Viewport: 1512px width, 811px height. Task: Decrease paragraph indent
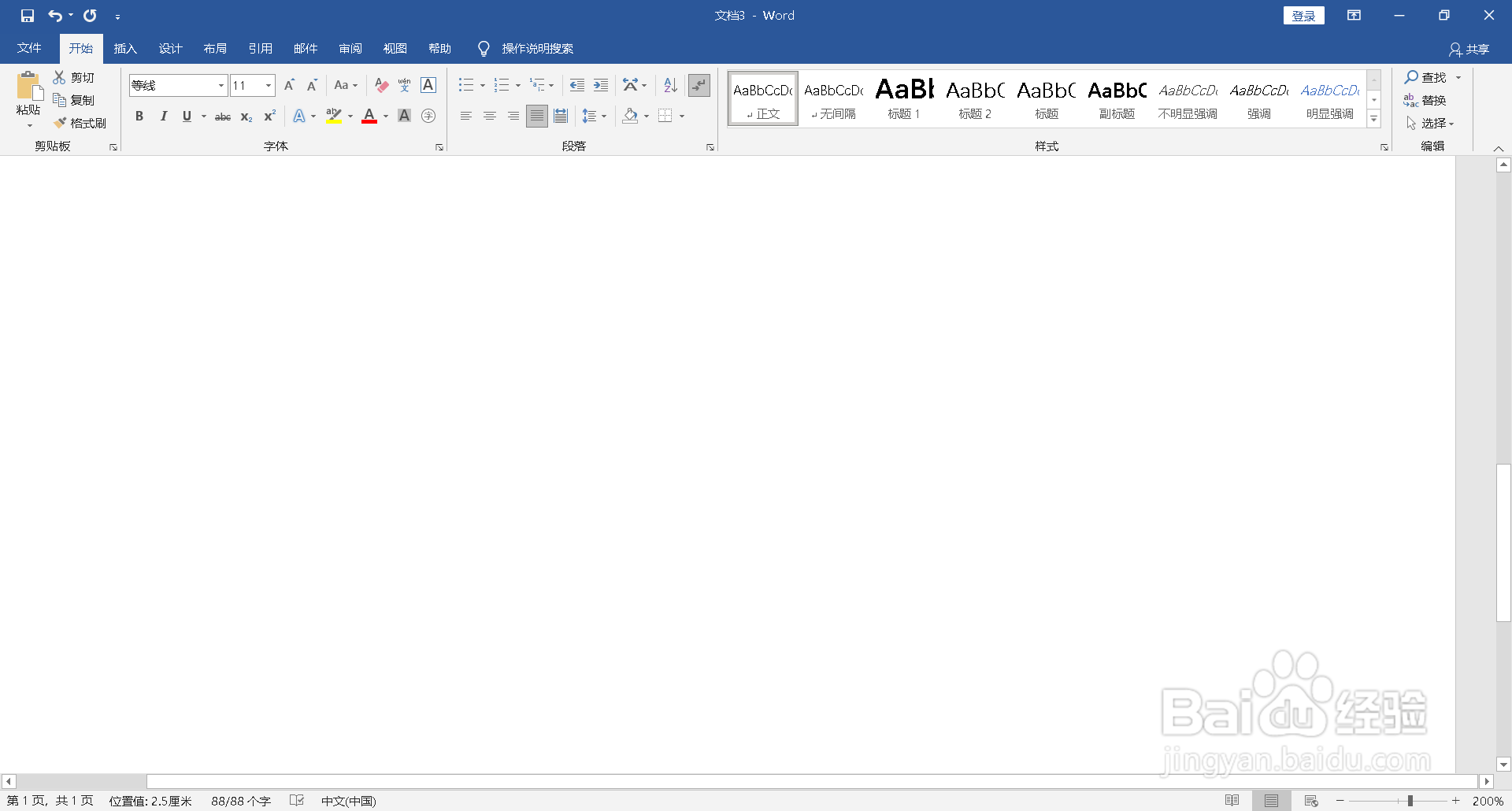point(577,85)
